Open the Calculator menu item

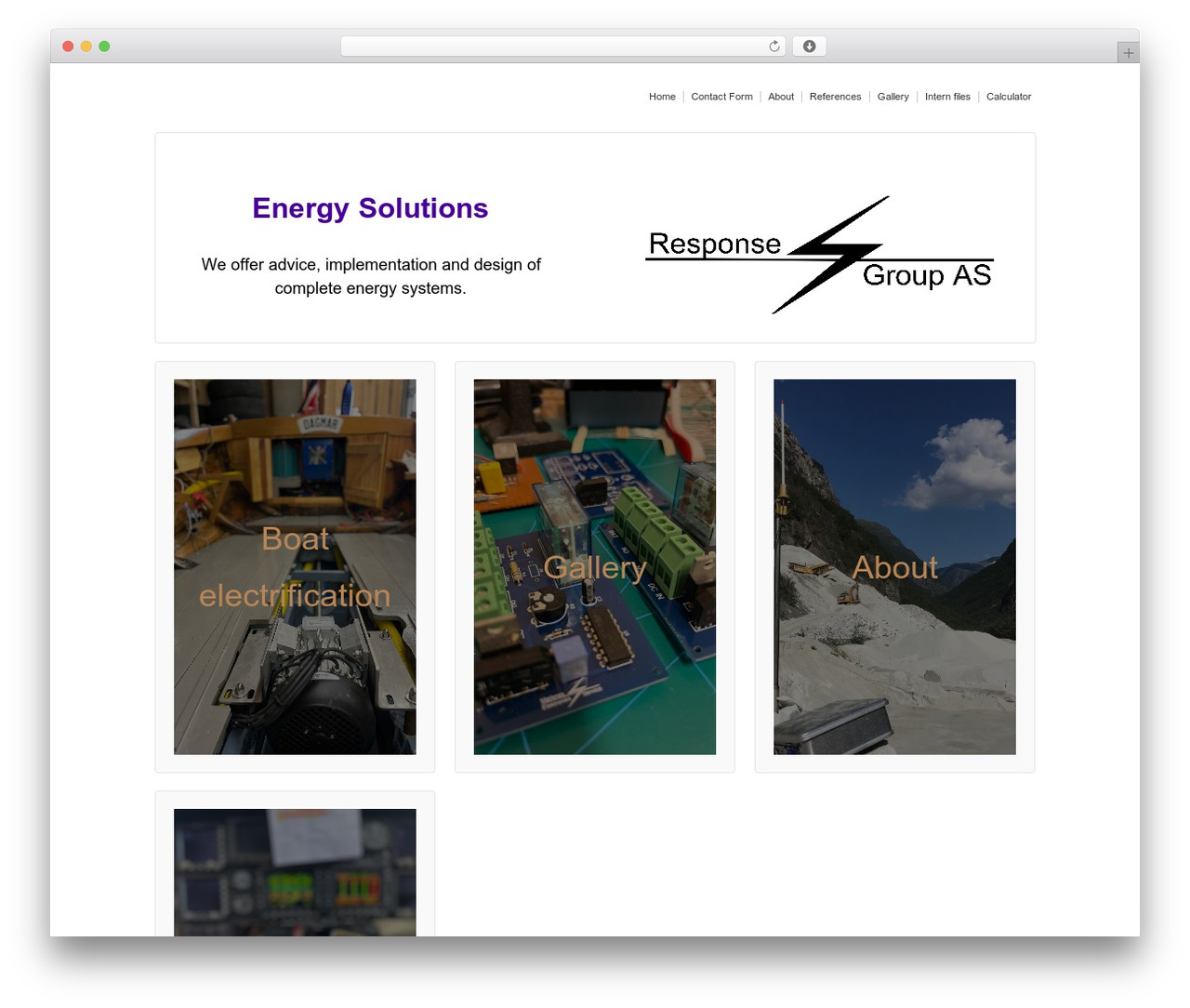(1009, 97)
